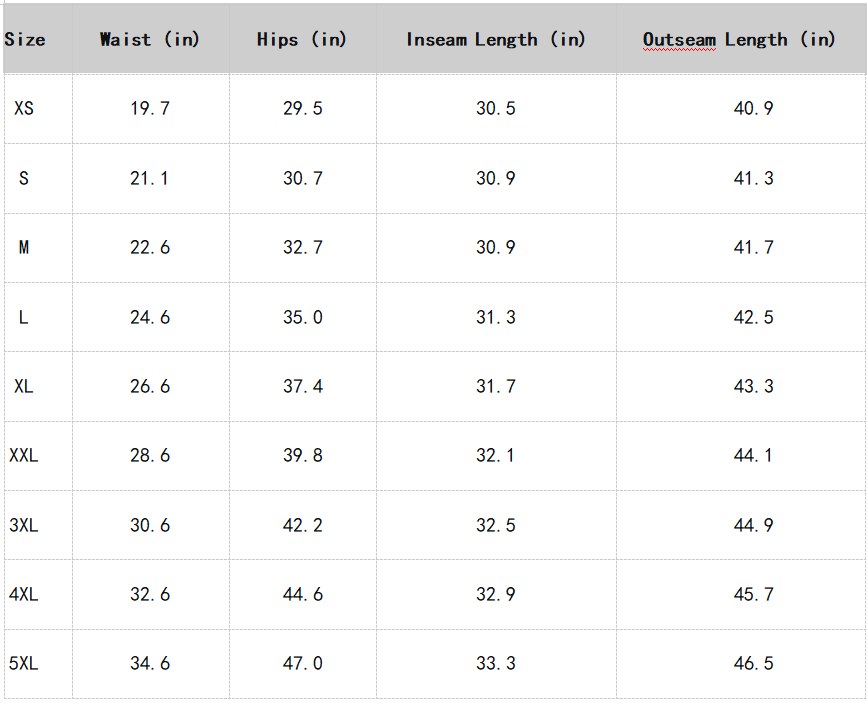Select inseam value 31.7
Screen dimensions: 867x712
click(496, 386)
